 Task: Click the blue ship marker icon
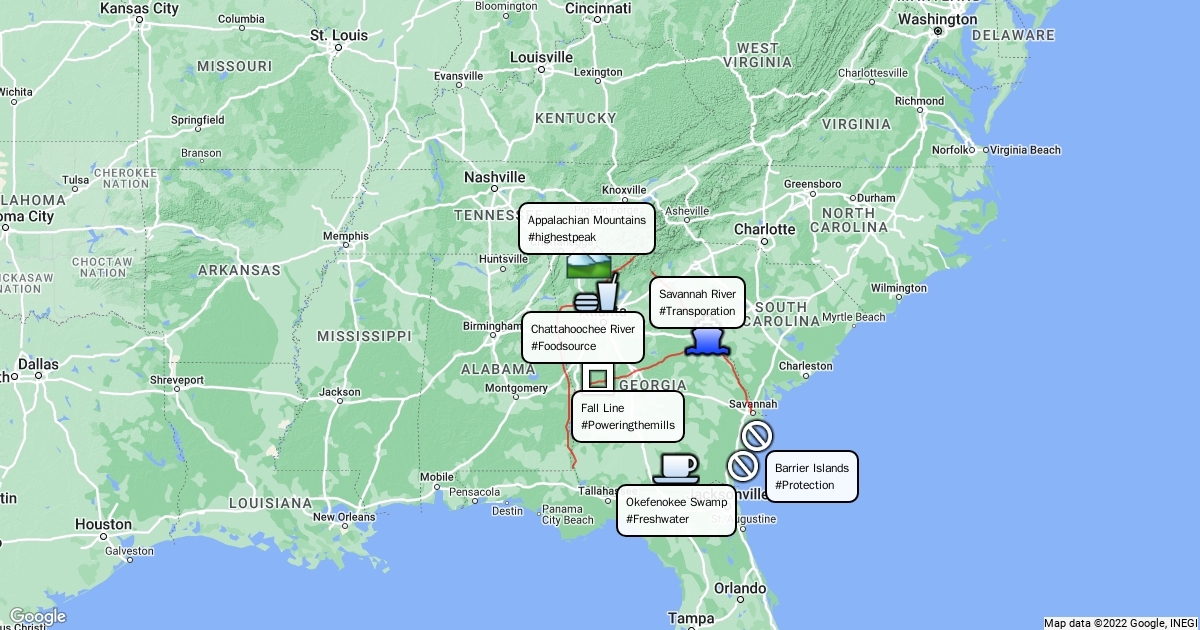point(708,342)
